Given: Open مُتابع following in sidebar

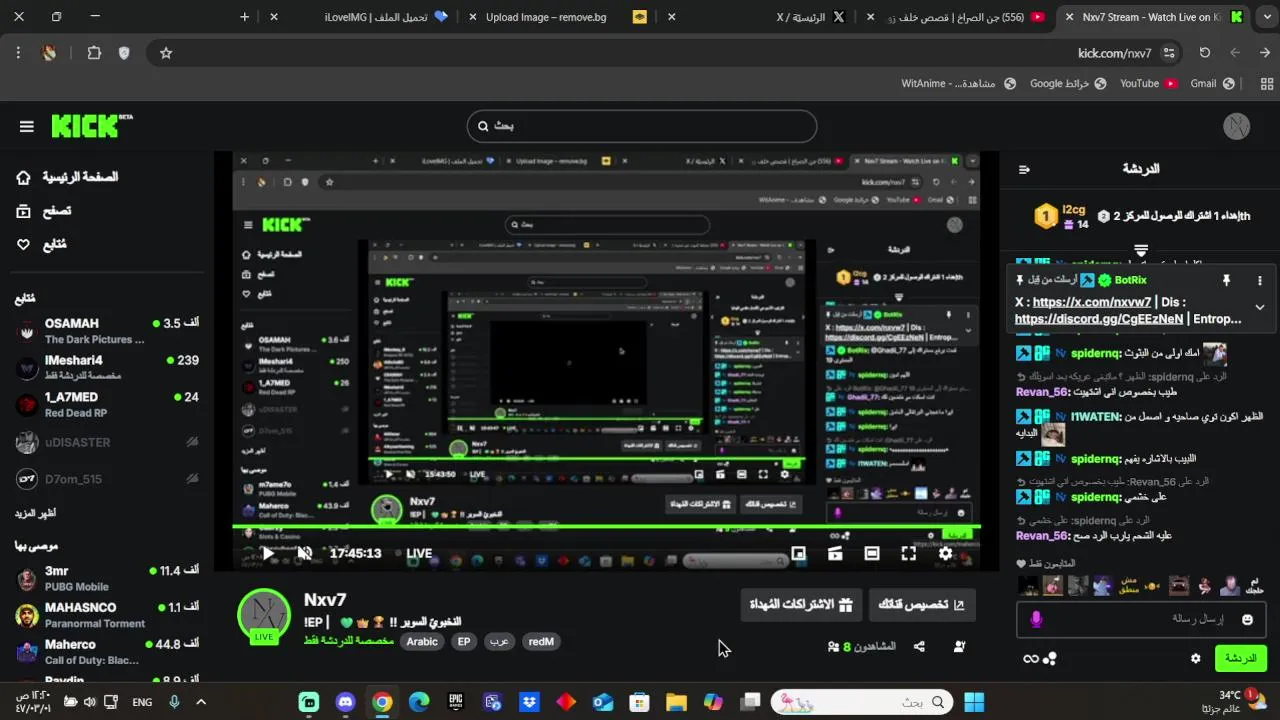Looking at the screenshot, I should pyautogui.click(x=41, y=244).
